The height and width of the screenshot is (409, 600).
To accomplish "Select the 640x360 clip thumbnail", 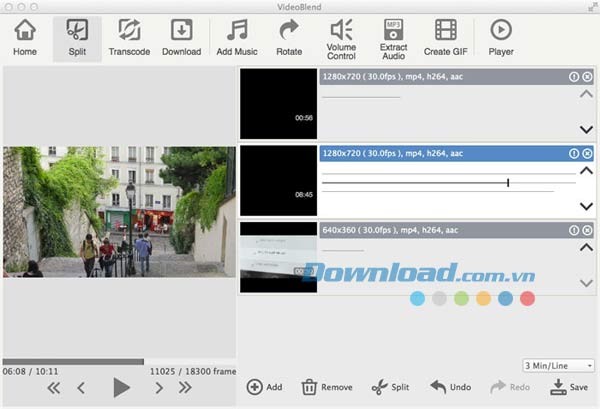I will pos(278,257).
